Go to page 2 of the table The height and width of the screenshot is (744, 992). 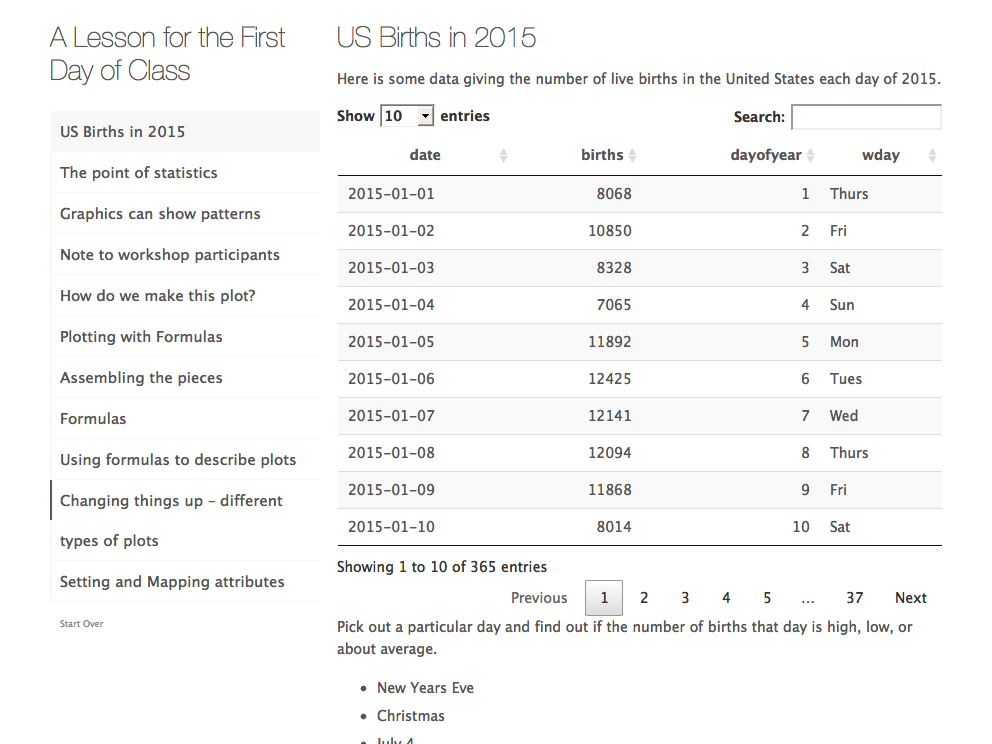point(644,598)
